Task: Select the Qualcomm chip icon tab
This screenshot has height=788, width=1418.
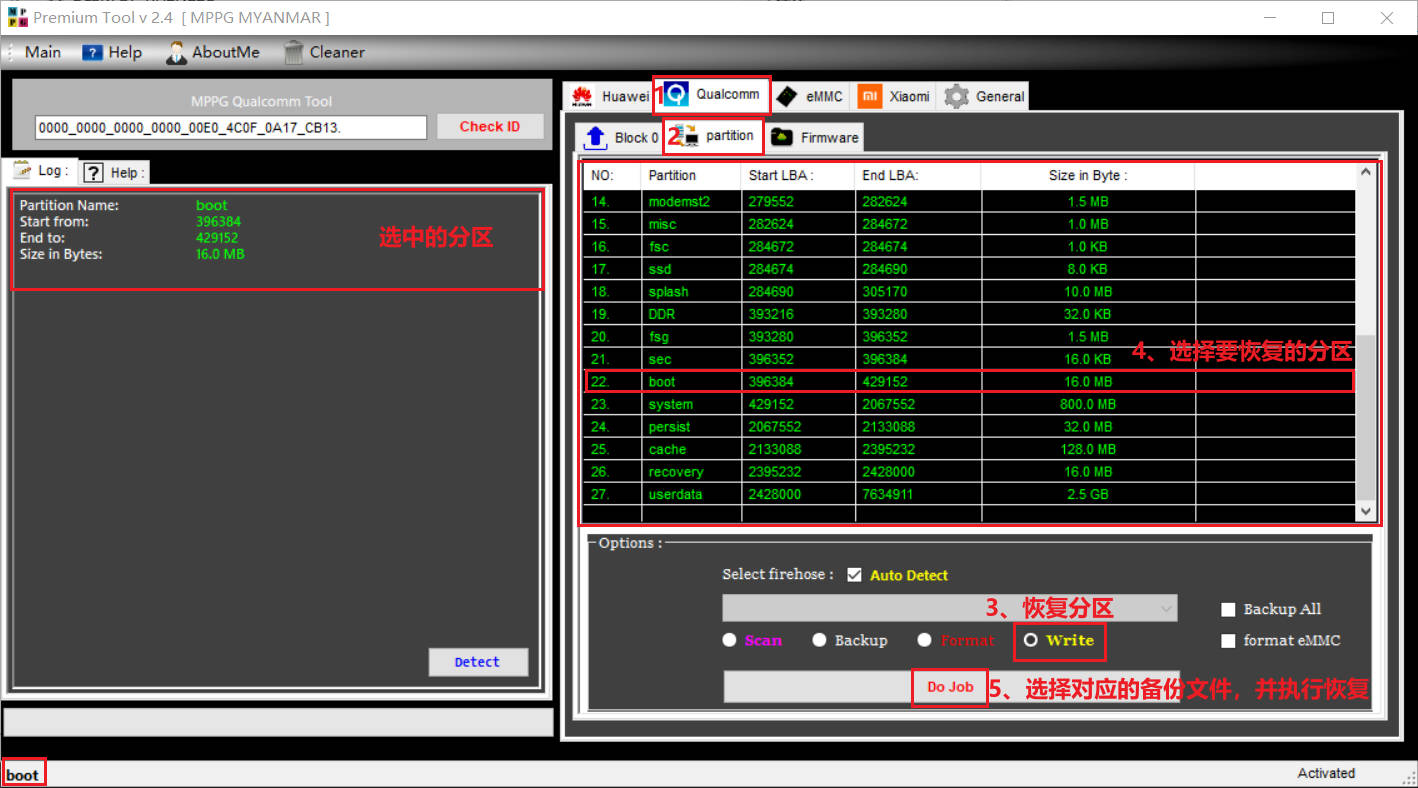Action: click(677, 95)
